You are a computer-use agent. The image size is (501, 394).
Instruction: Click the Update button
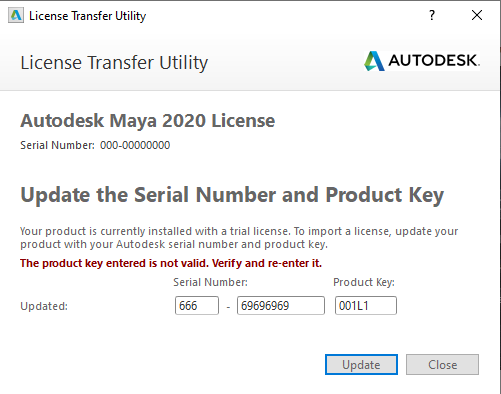[x=361, y=365]
